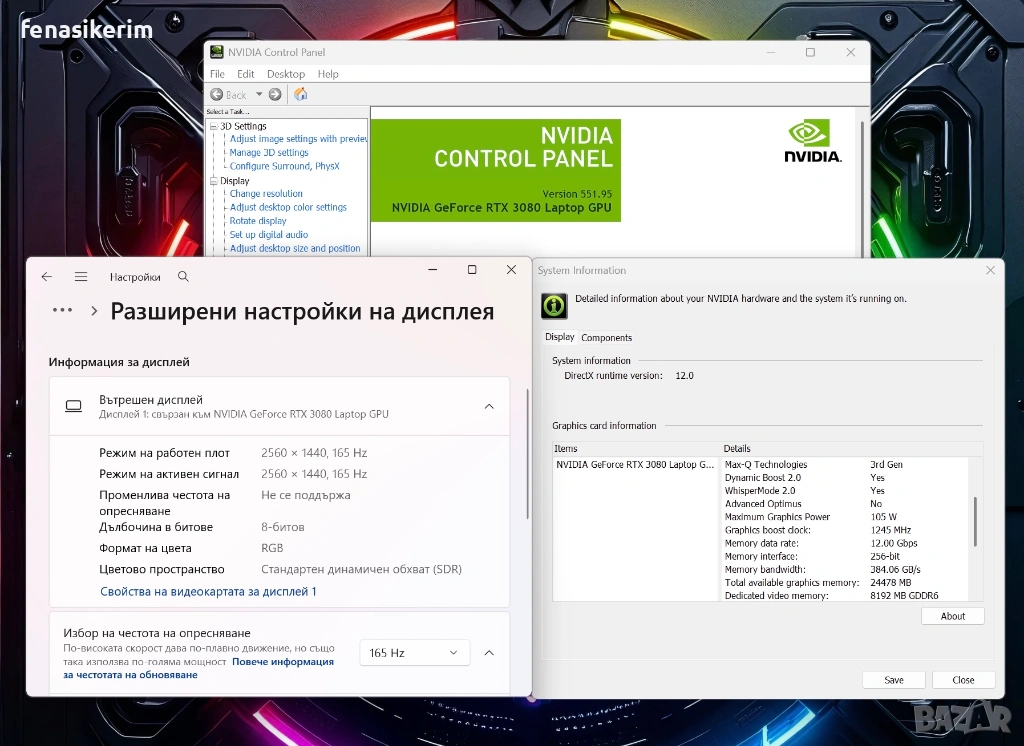Collapse the Display tree node

coord(214,181)
